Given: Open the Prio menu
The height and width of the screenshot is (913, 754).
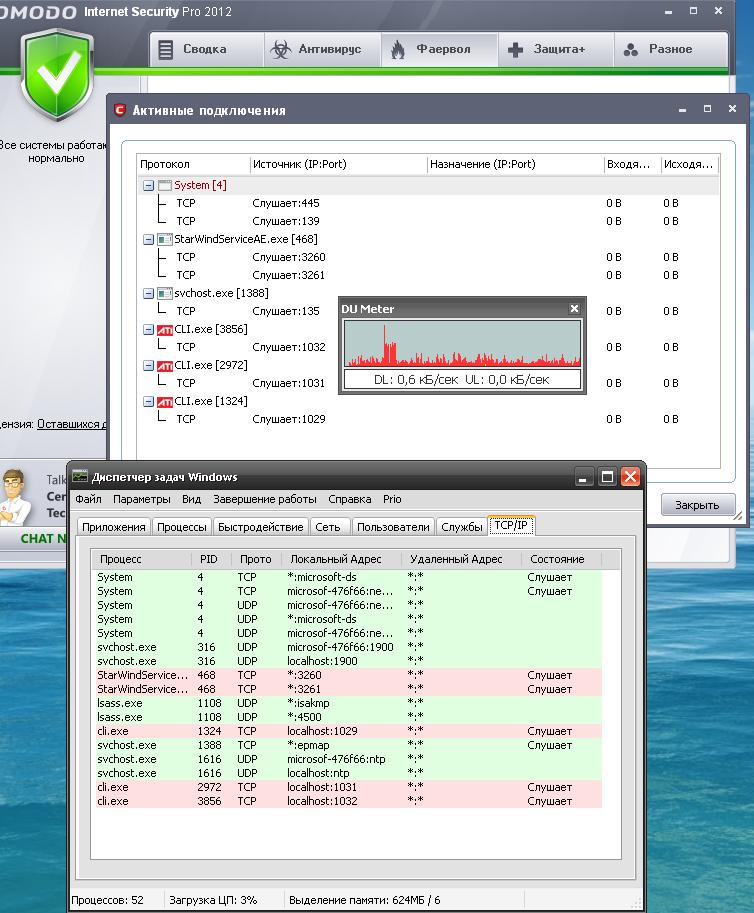Looking at the screenshot, I should (x=392, y=499).
